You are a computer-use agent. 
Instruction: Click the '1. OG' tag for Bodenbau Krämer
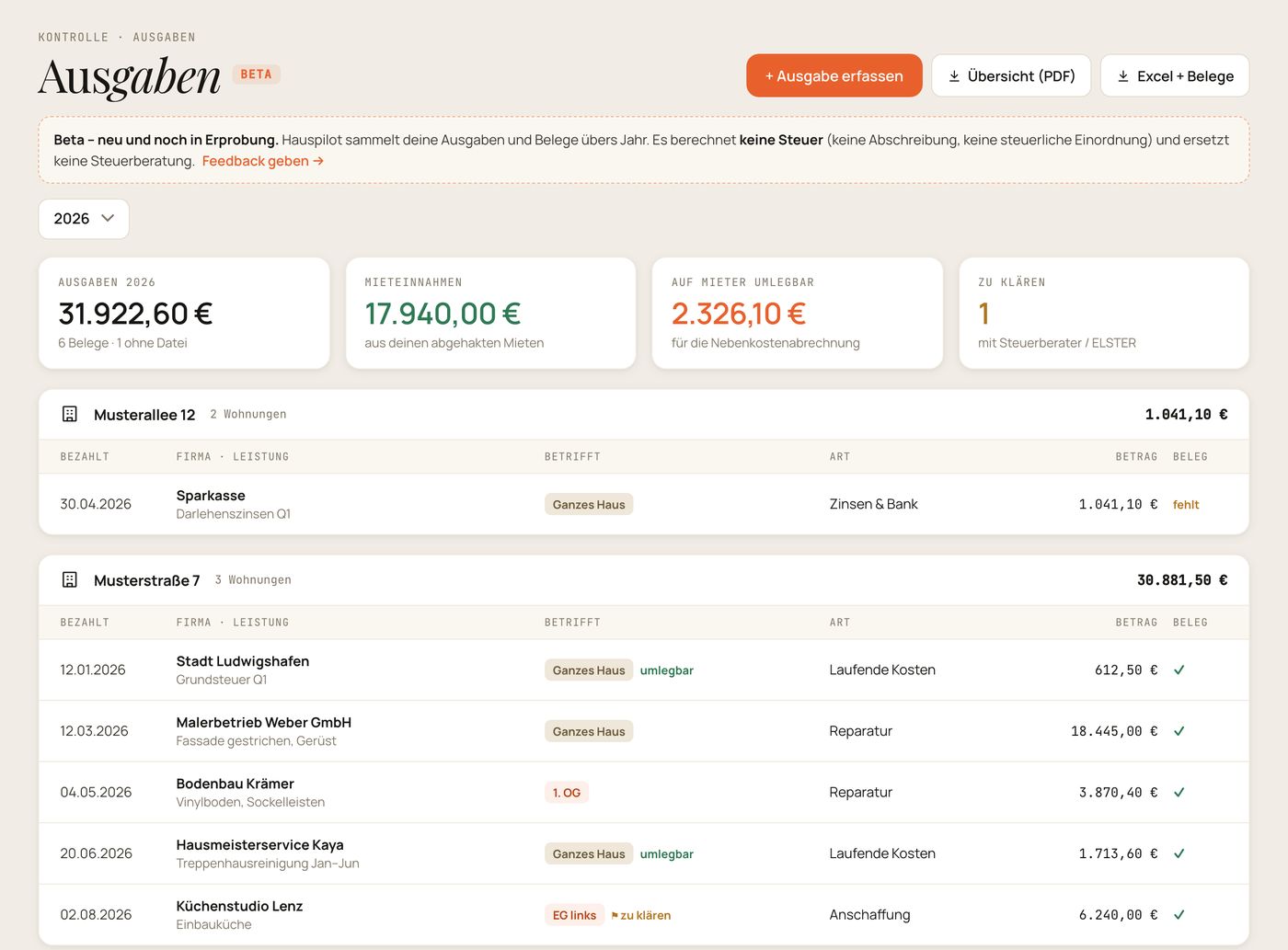pyautogui.click(x=567, y=793)
